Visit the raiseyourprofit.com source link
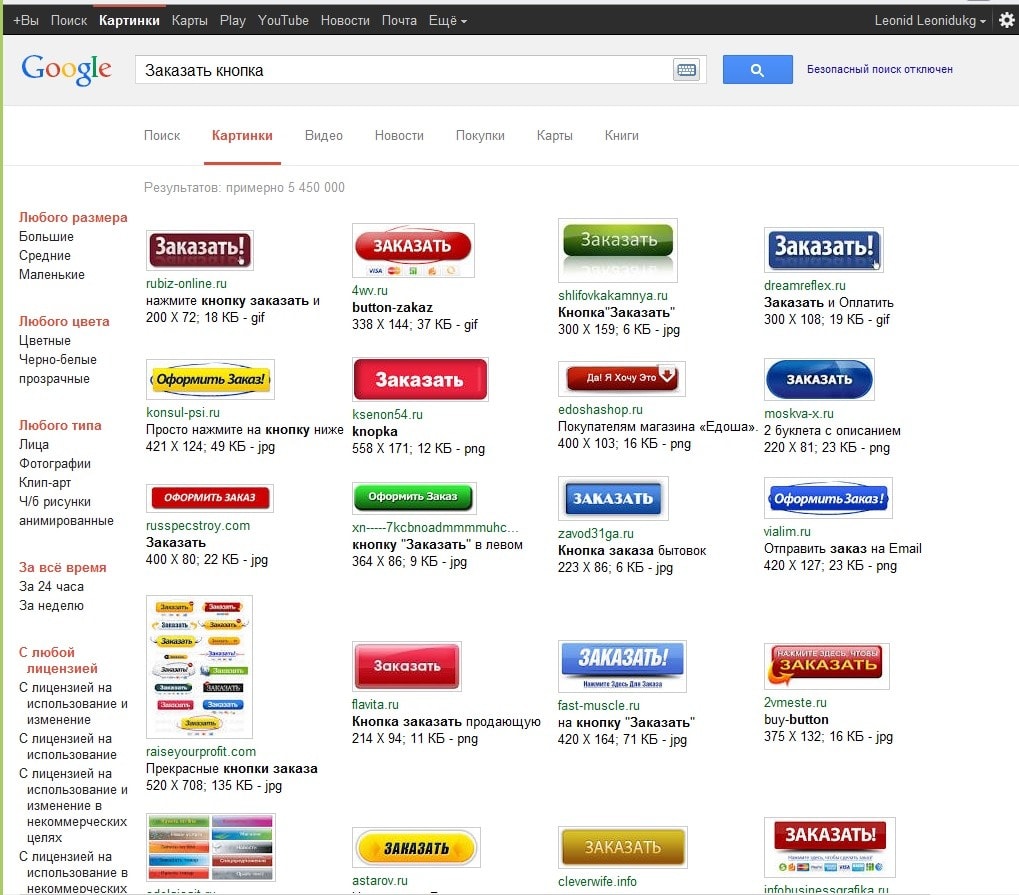 pos(201,751)
